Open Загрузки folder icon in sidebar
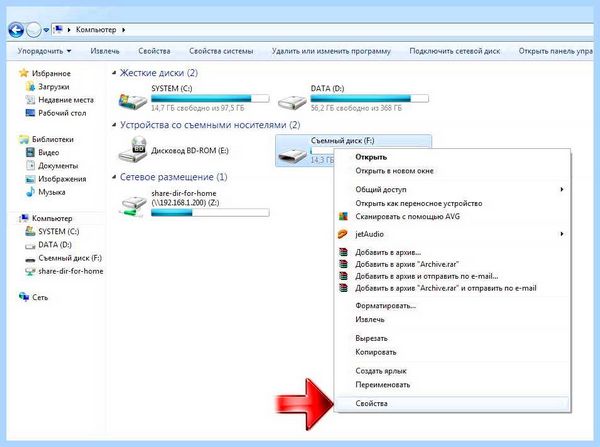Viewport: 600px width, 447px height. point(30,86)
